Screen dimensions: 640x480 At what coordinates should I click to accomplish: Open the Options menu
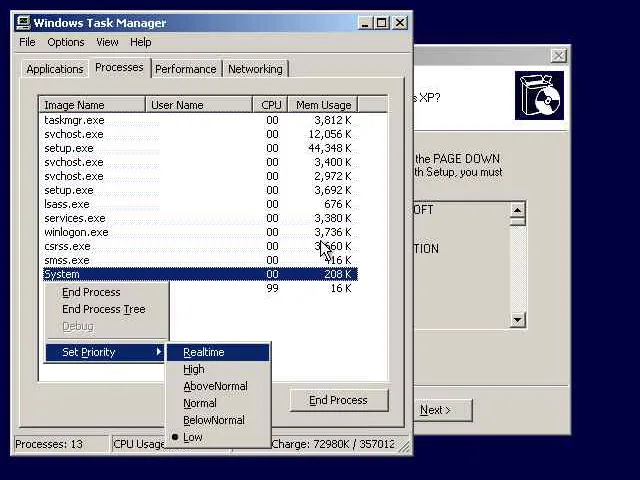coord(66,42)
